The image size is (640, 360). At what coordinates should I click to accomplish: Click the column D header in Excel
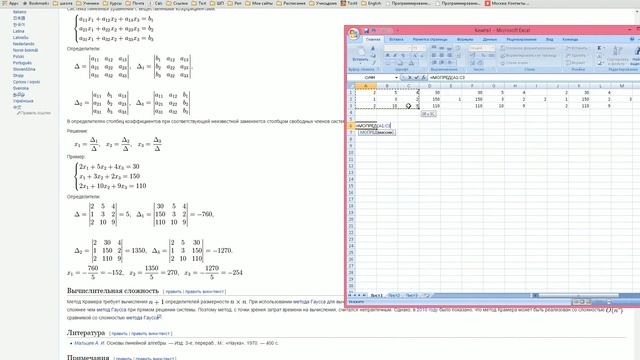(x=429, y=86)
